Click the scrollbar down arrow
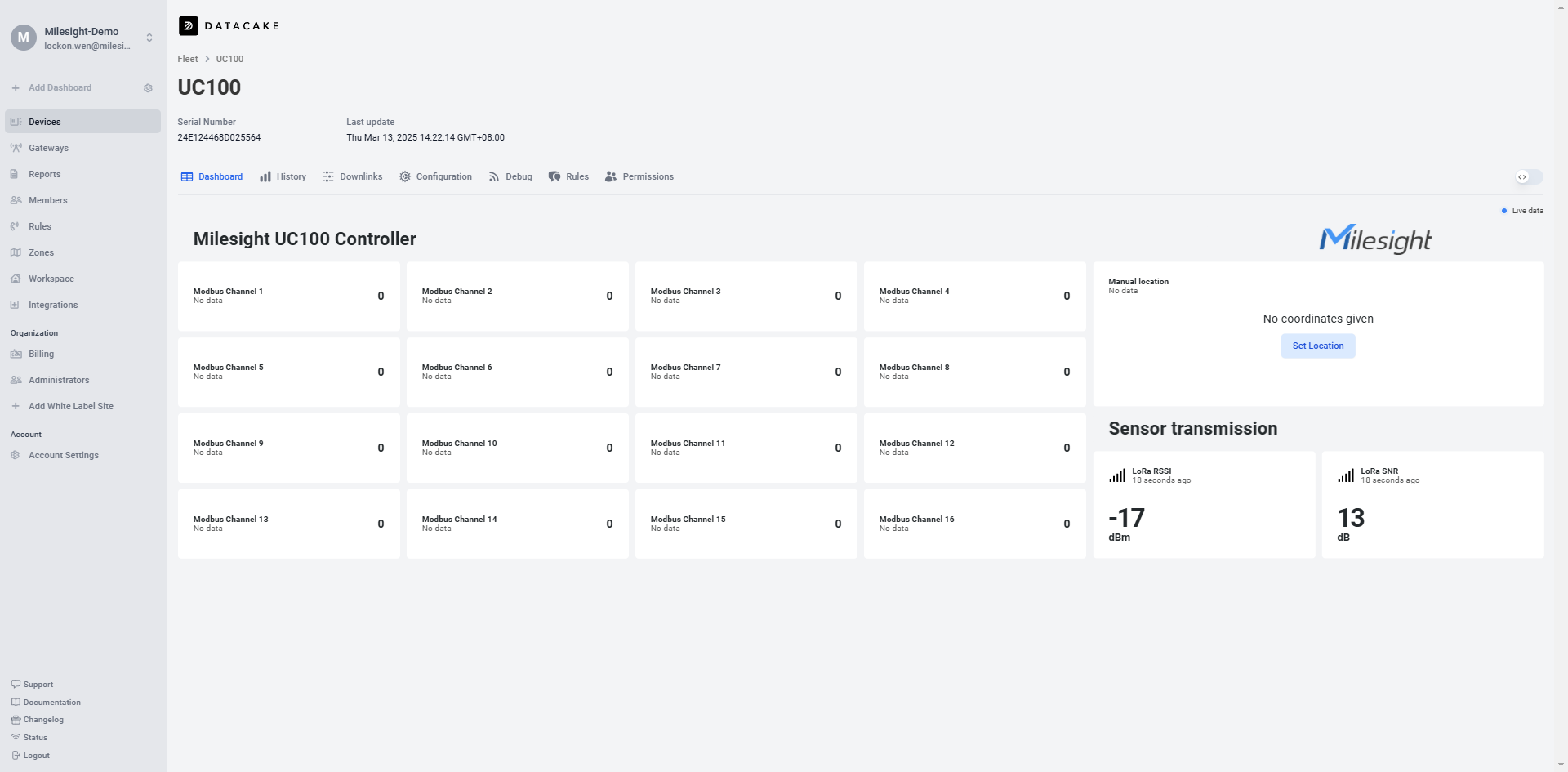The width and height of the screenshot is (1568, 772). (1561, 765)
